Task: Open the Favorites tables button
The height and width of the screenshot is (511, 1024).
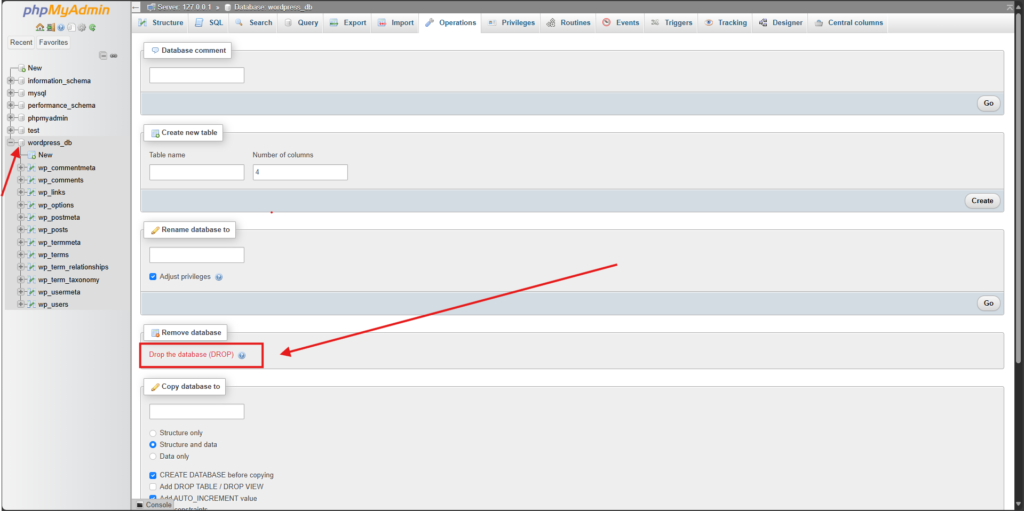Action: point(53,42)
